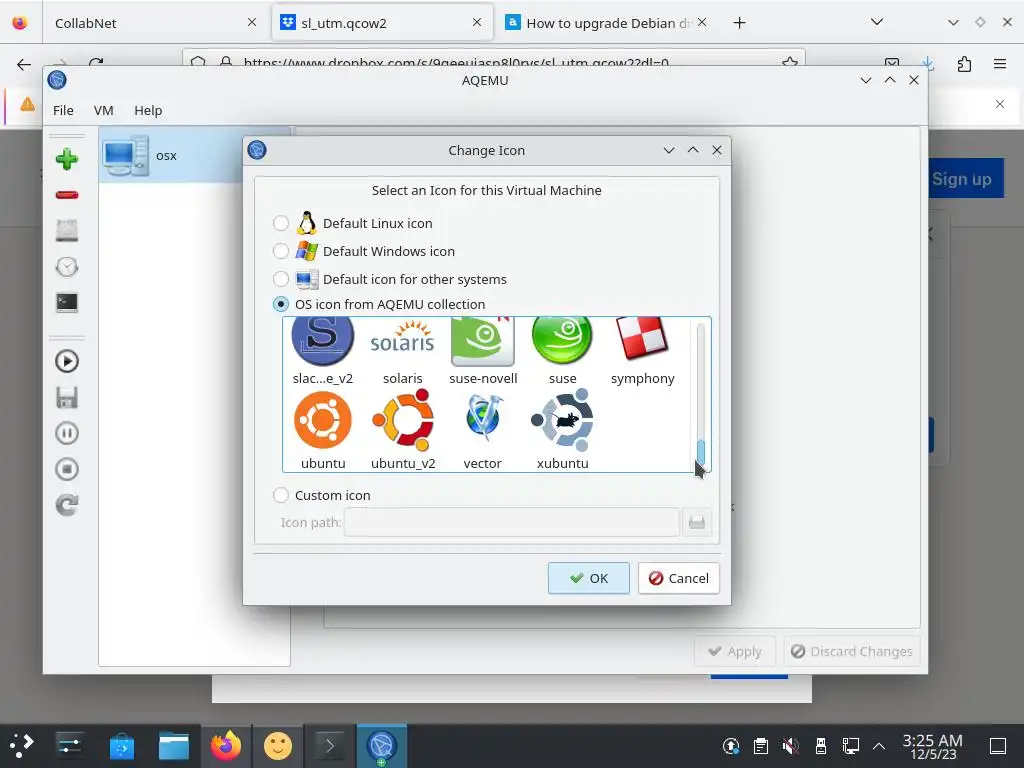This screenshot has width=1024, height=768.
Task: Open the Help menu in AQEMU
Action: [148, 110]
